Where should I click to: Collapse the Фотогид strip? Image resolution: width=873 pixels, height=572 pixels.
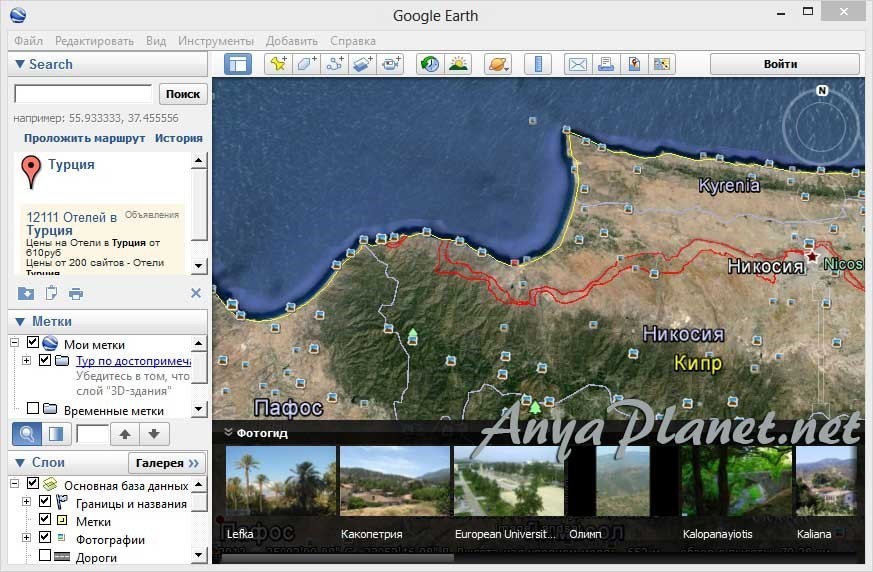click(228, 432)
